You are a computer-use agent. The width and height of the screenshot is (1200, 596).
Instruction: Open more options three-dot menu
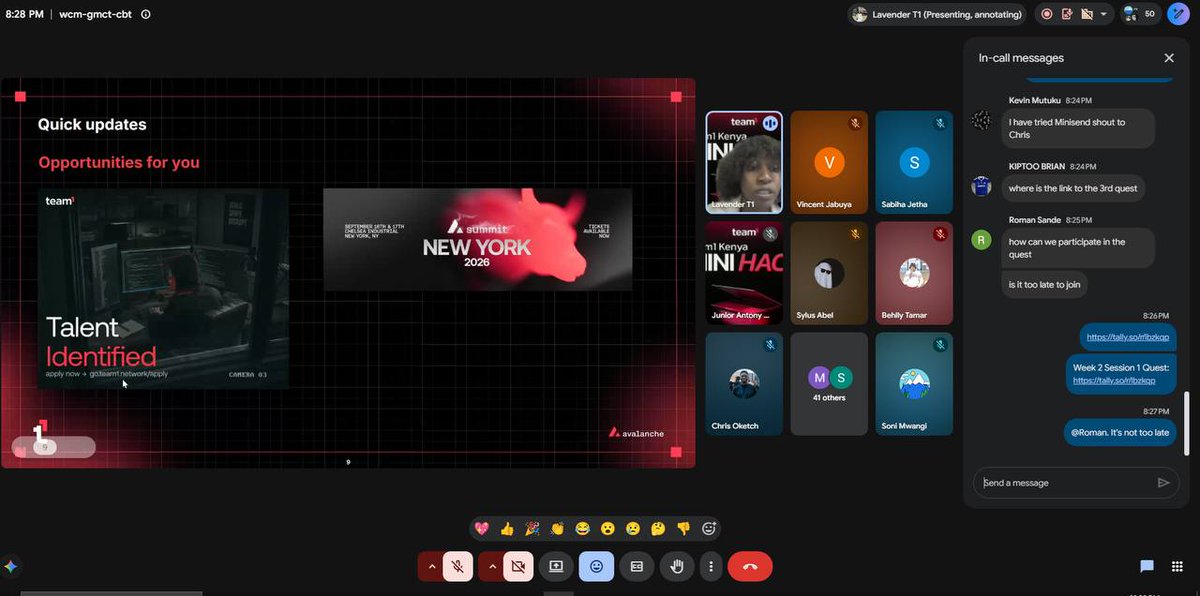click(711, 567)
